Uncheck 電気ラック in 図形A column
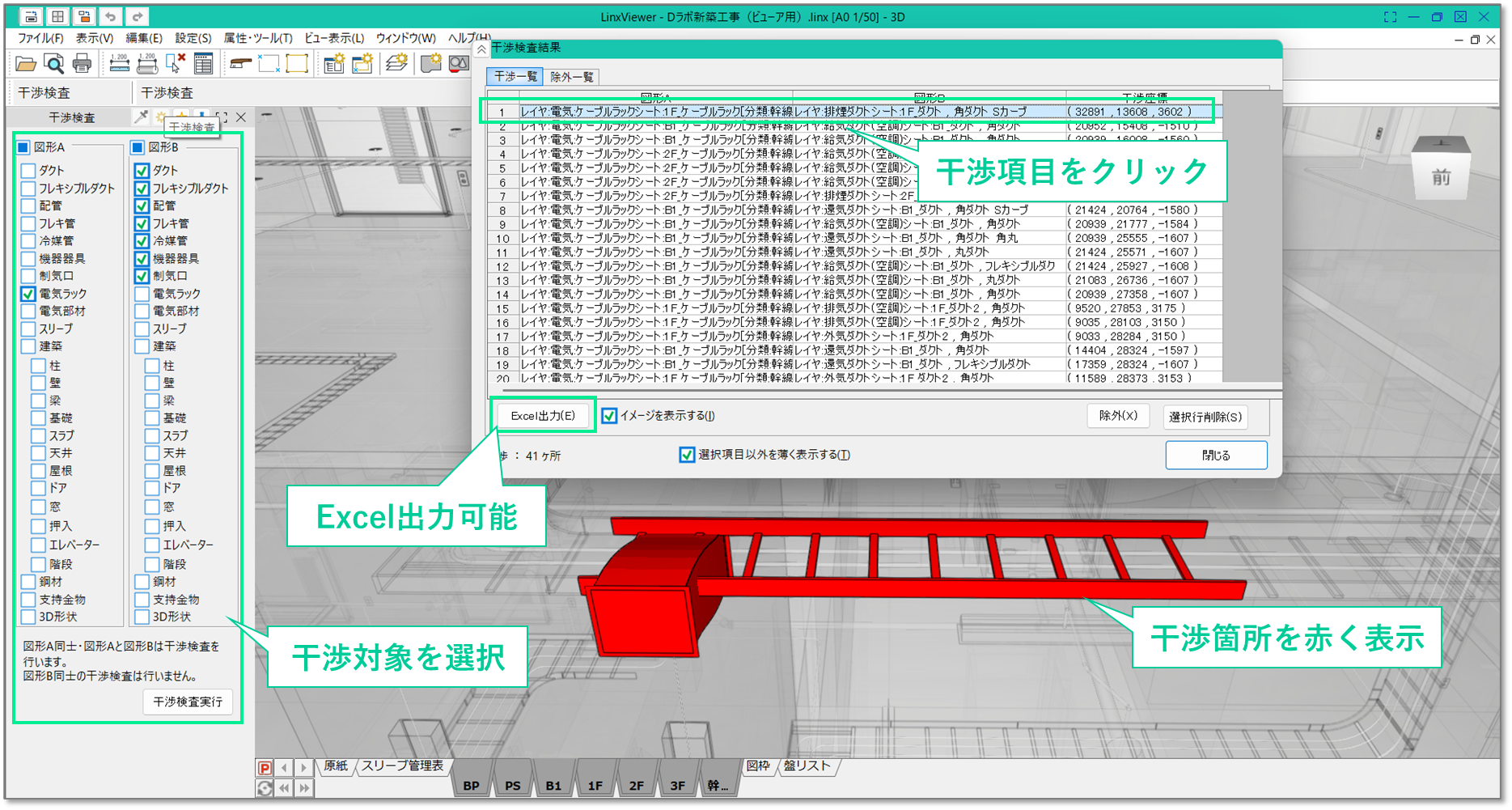This screenshot has width=1512, height=810. pos(29,294)
